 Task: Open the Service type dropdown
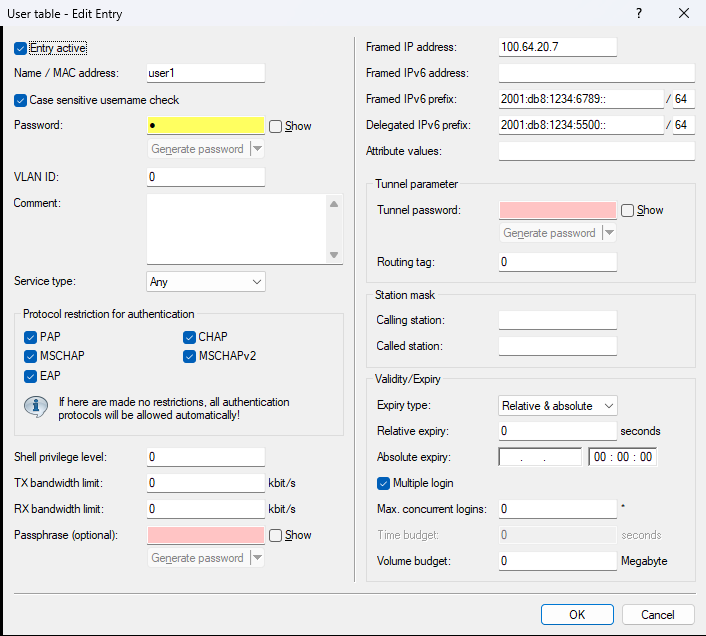click(x=206, y=282)
